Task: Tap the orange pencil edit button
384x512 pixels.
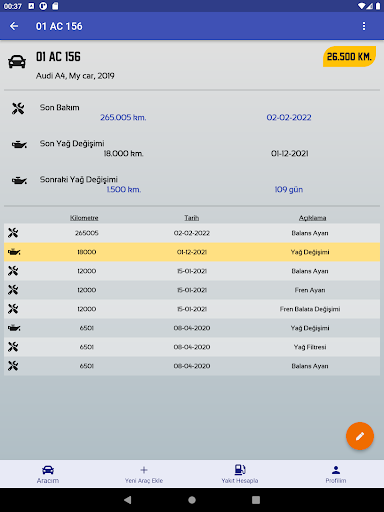Action: pos(360,436)
